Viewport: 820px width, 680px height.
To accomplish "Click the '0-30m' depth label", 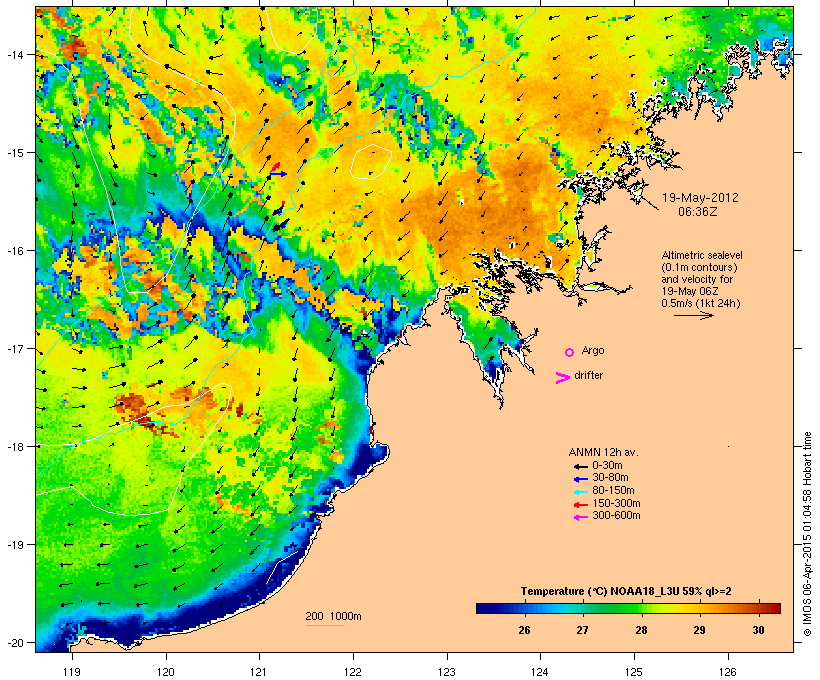I will pyautogui.click(x=607, y=466).
